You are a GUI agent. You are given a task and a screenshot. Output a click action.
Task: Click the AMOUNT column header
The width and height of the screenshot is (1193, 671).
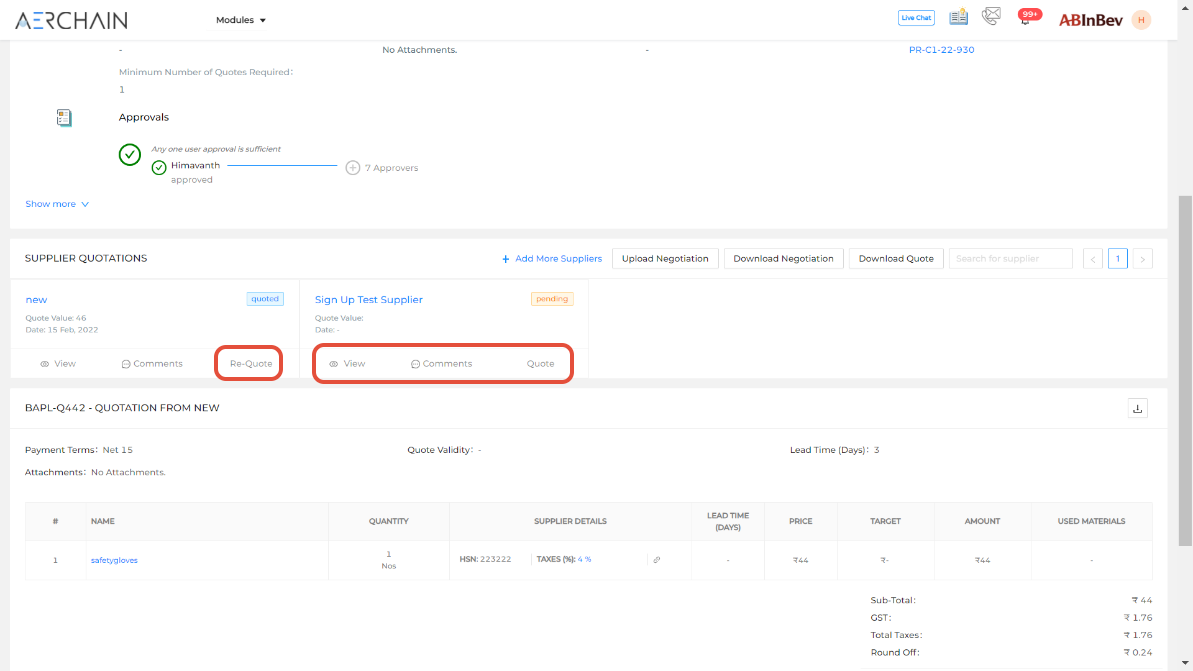tap(981, 521)
